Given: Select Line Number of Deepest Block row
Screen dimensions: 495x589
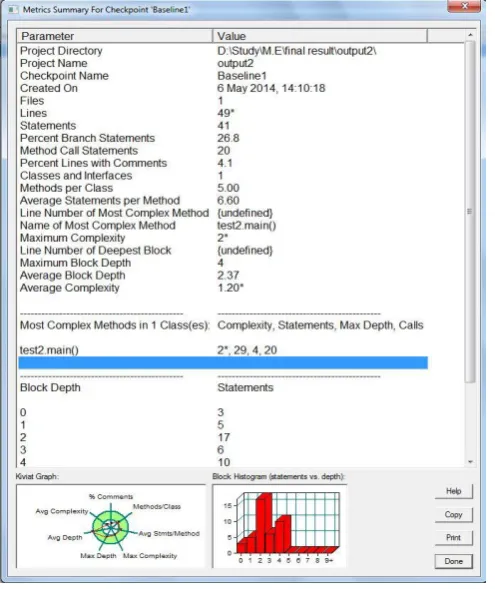Looking at the screenshot, I should click(223, 250).
